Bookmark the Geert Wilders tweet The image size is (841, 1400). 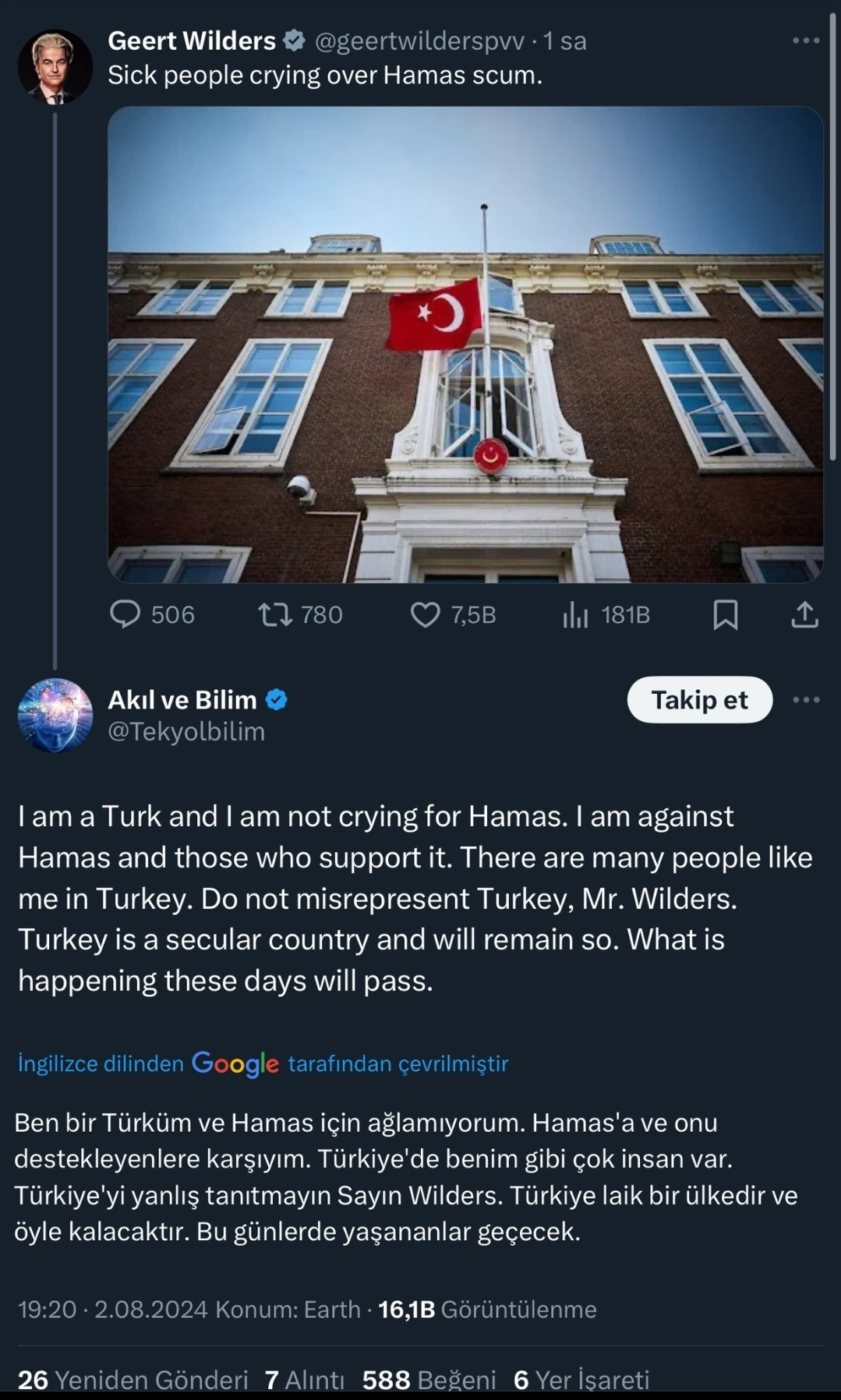[726, 615]
